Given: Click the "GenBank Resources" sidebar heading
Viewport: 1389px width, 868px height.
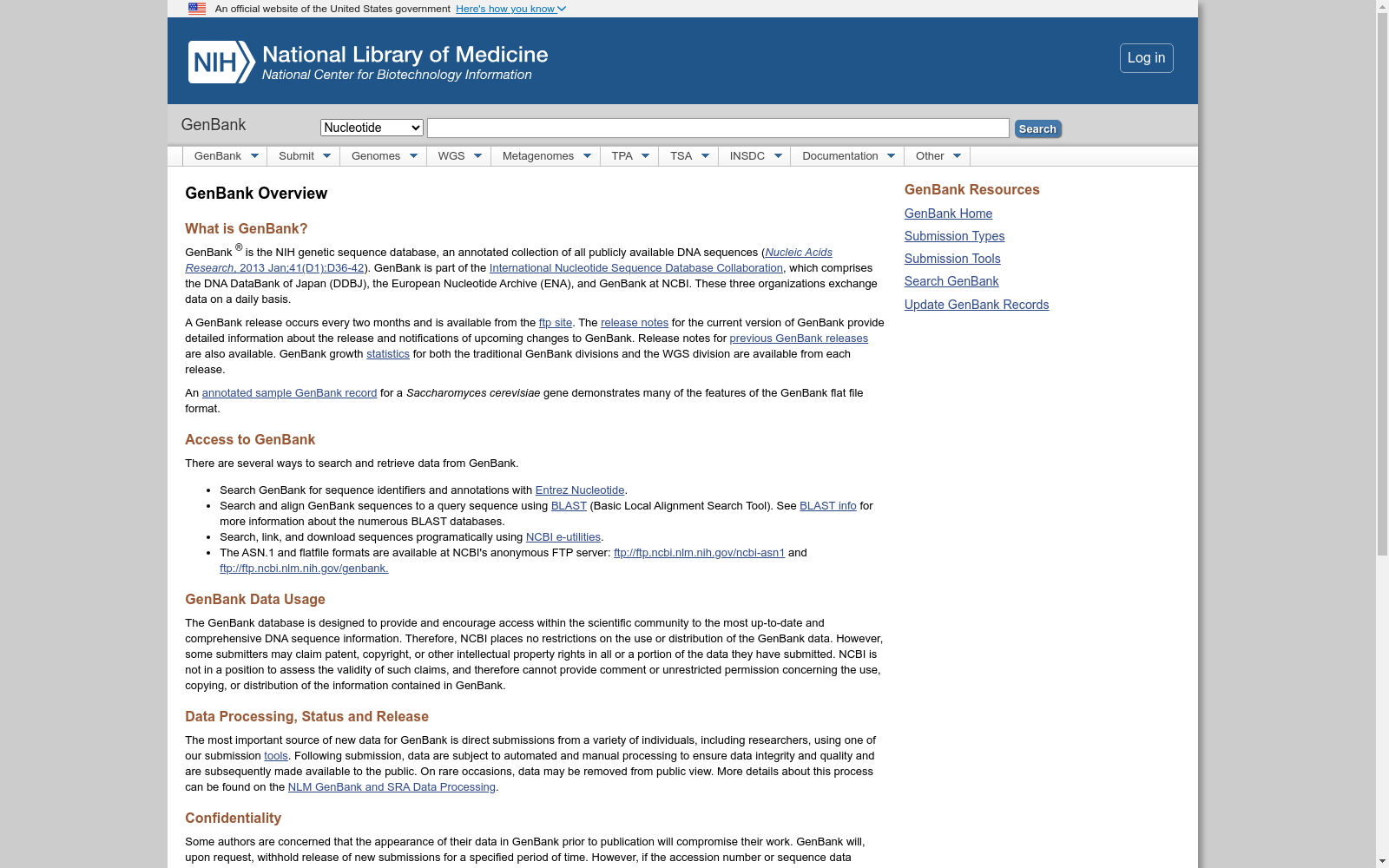Looking at the screenshot, I should [972, 190].
